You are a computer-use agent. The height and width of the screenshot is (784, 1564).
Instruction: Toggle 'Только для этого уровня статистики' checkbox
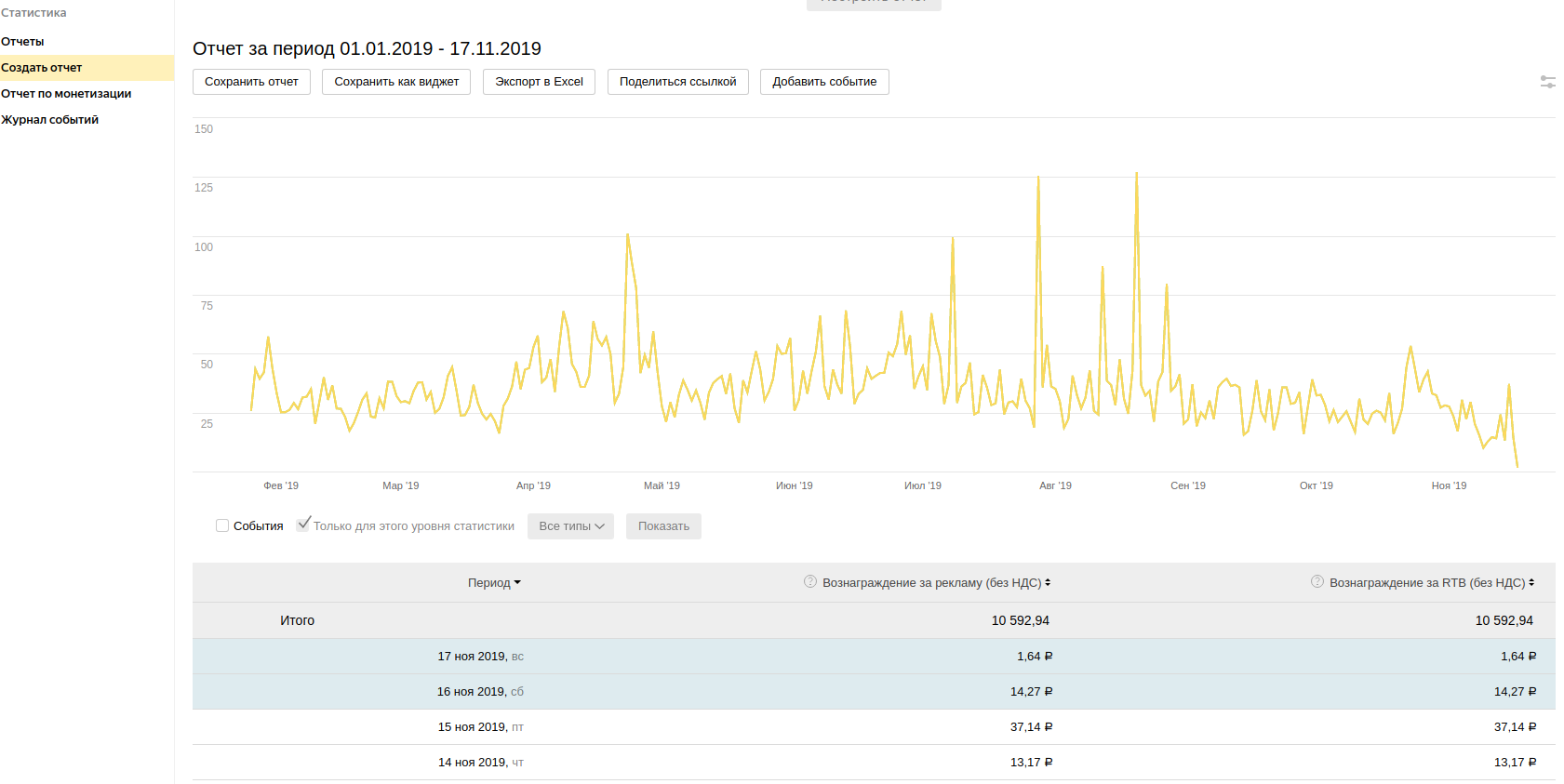303,525
